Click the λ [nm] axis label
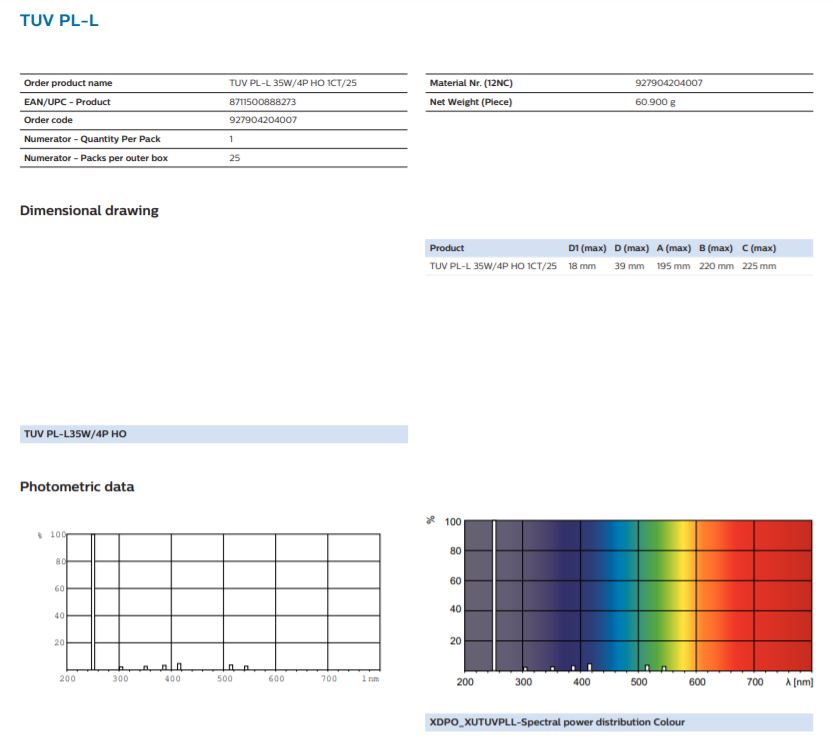 (x=799, y=682)
